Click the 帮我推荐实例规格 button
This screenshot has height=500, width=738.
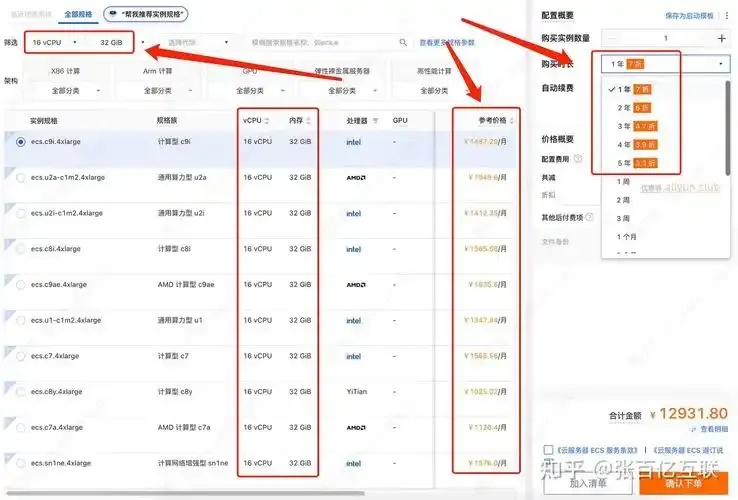(x=146, y=15)
